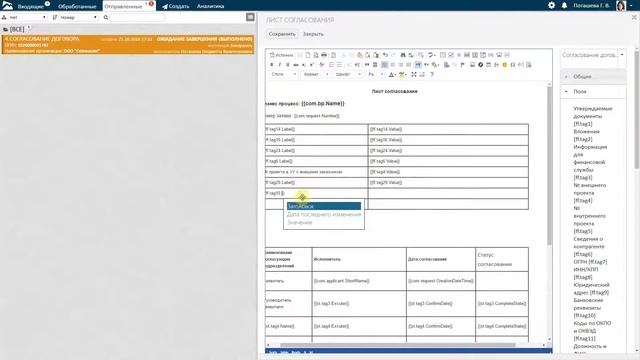Select Justify alignment icon

(x=409, y=64)
